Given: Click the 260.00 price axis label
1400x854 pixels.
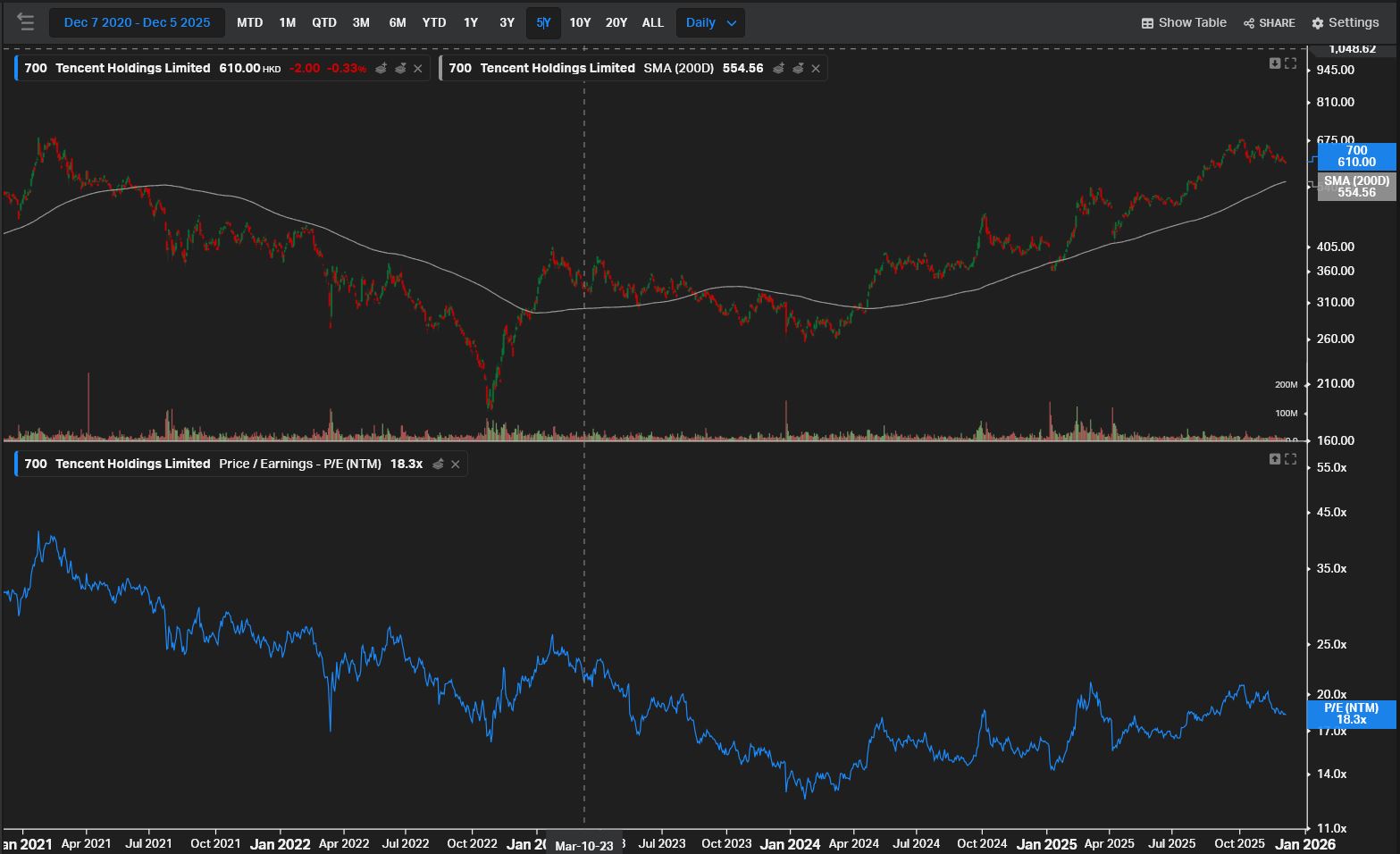Looking at the screenshot, I should tap(1336, 339).
